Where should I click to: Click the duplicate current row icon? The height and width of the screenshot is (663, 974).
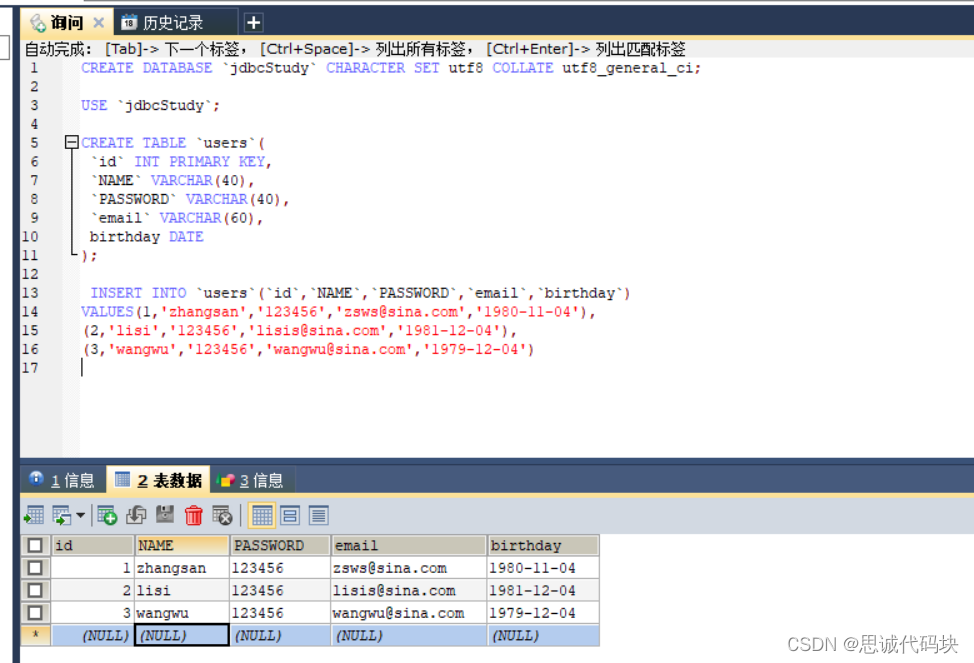(x=136, y=515)
